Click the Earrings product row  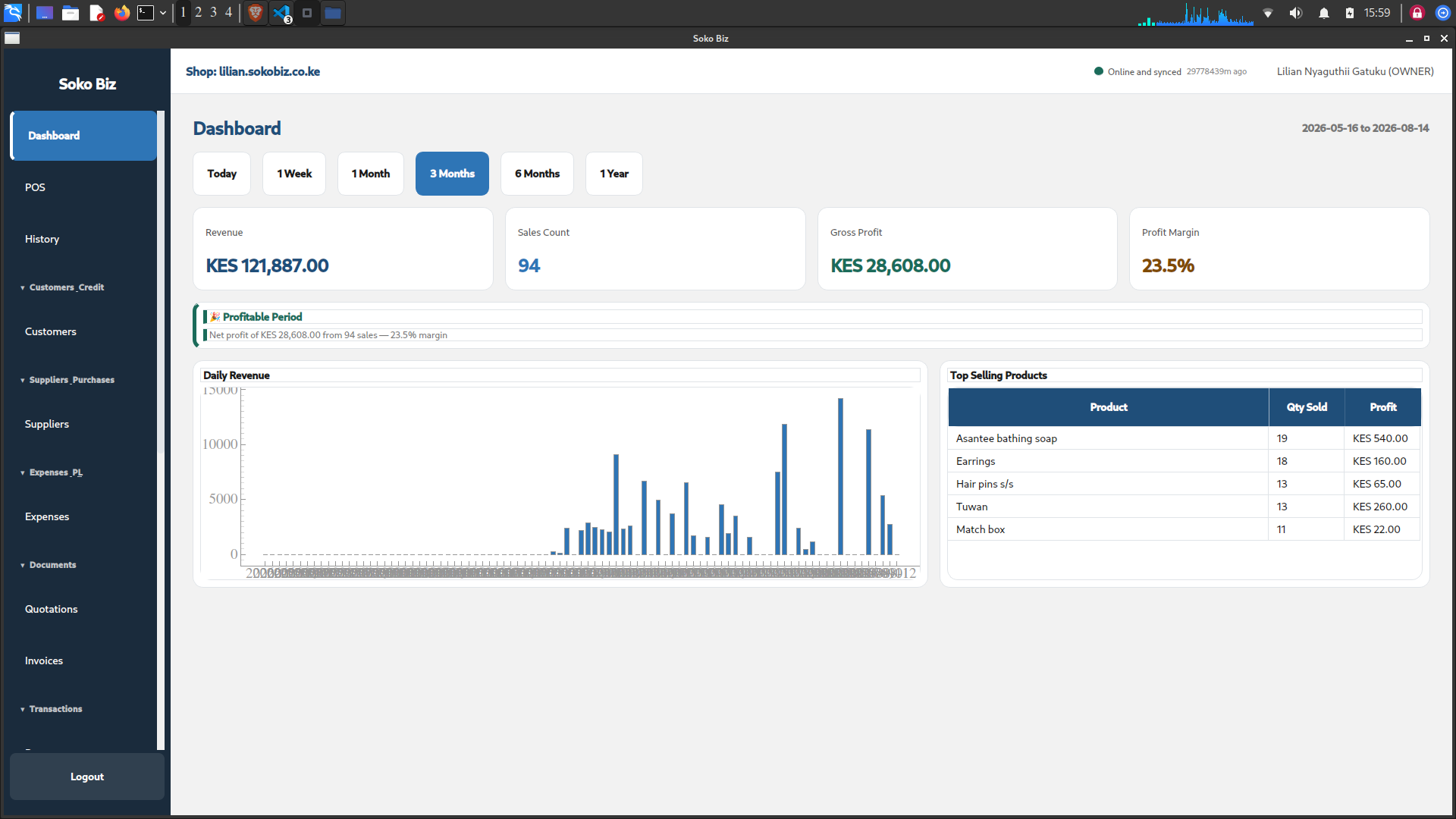point(1185,461)
